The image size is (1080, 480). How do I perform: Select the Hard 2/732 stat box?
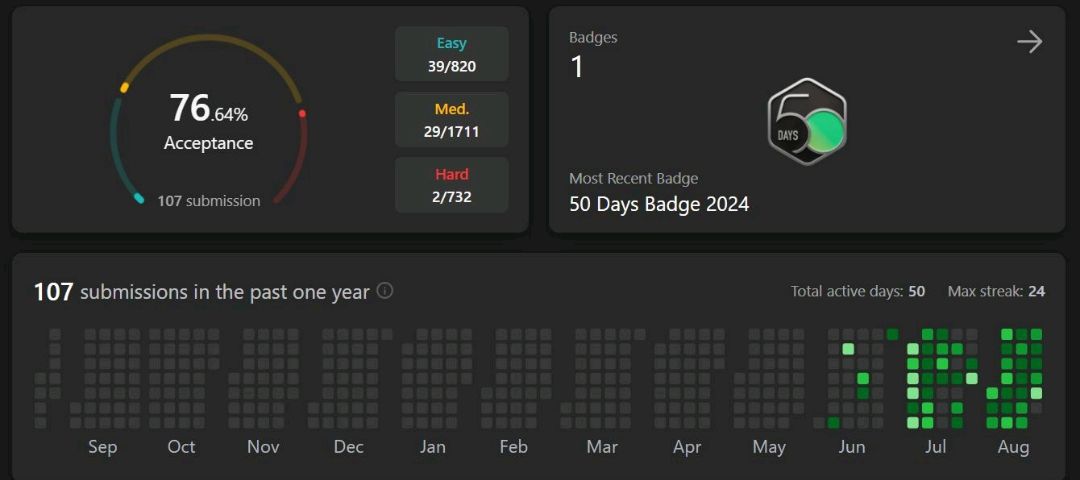(x=452, y=185)
